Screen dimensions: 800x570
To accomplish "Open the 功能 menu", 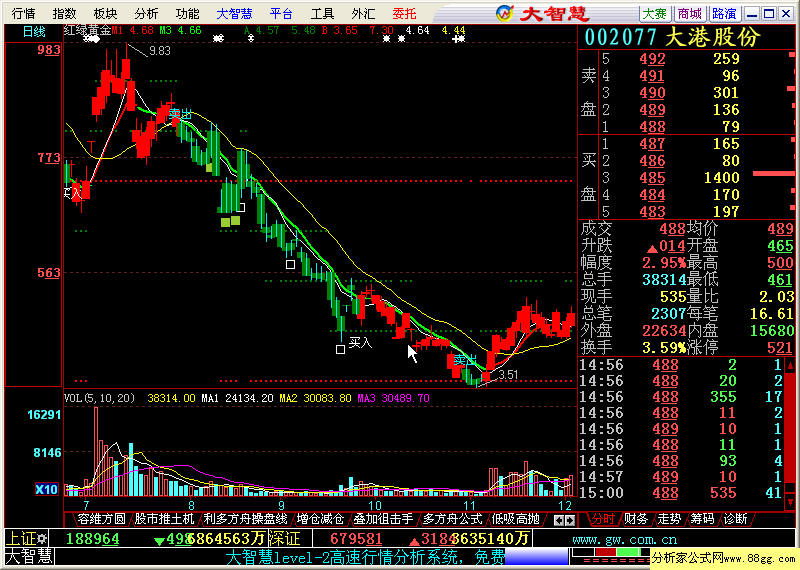I will (187, 13).
